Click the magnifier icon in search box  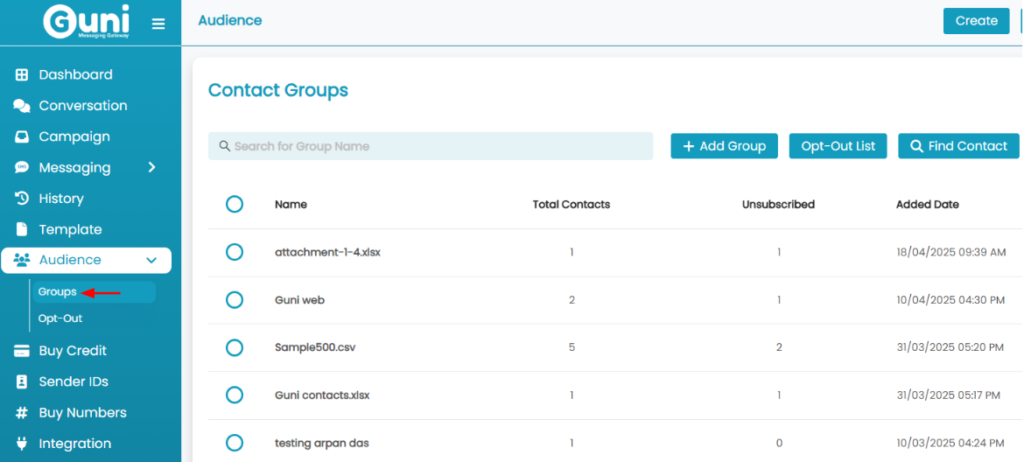225,146
